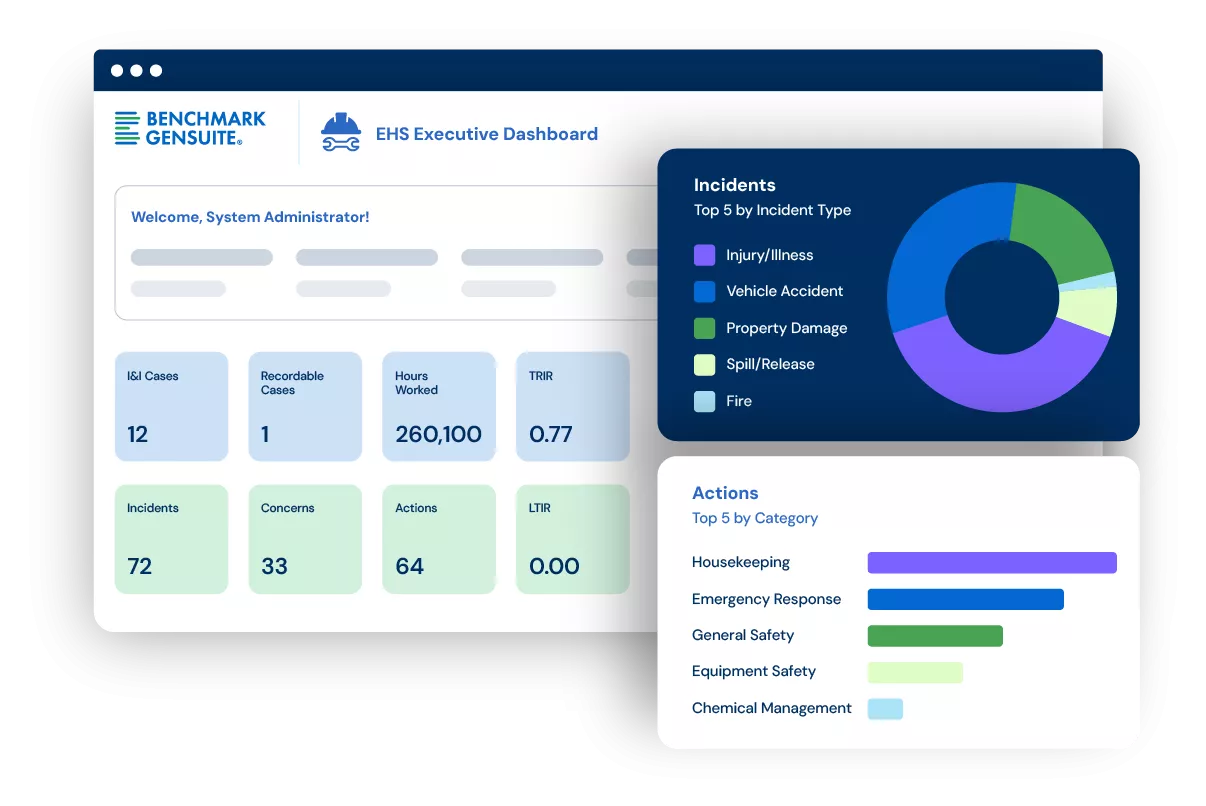
Task: Open the Top 5 by Incident Type selector
Action: tap(772, 210)
